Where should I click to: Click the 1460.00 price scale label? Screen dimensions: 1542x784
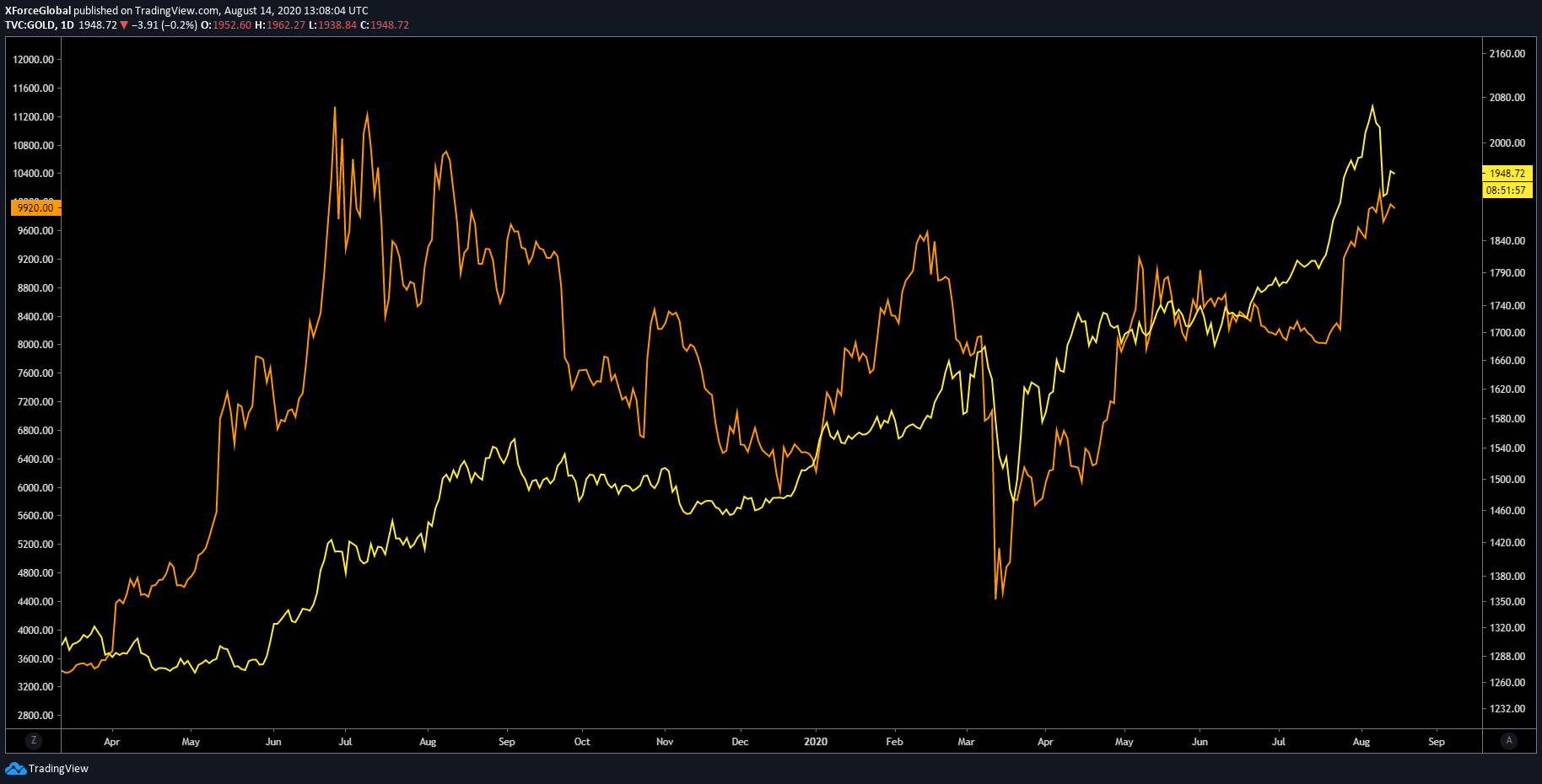(x=1507, y=511)
